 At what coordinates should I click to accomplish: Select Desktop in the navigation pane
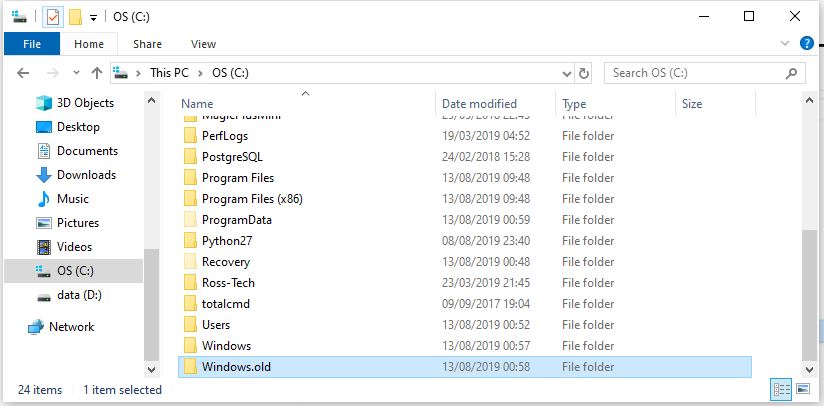67,127
